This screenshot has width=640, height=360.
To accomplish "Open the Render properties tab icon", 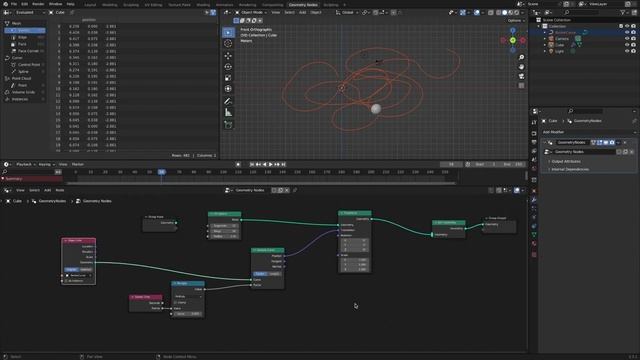I will click(534, 133).
